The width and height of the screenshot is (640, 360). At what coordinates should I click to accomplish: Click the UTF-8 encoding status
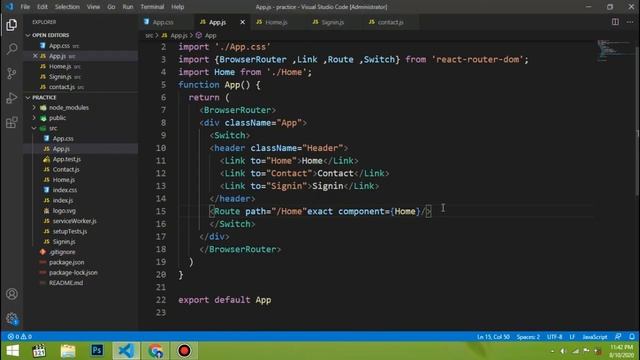coord(554,337)
